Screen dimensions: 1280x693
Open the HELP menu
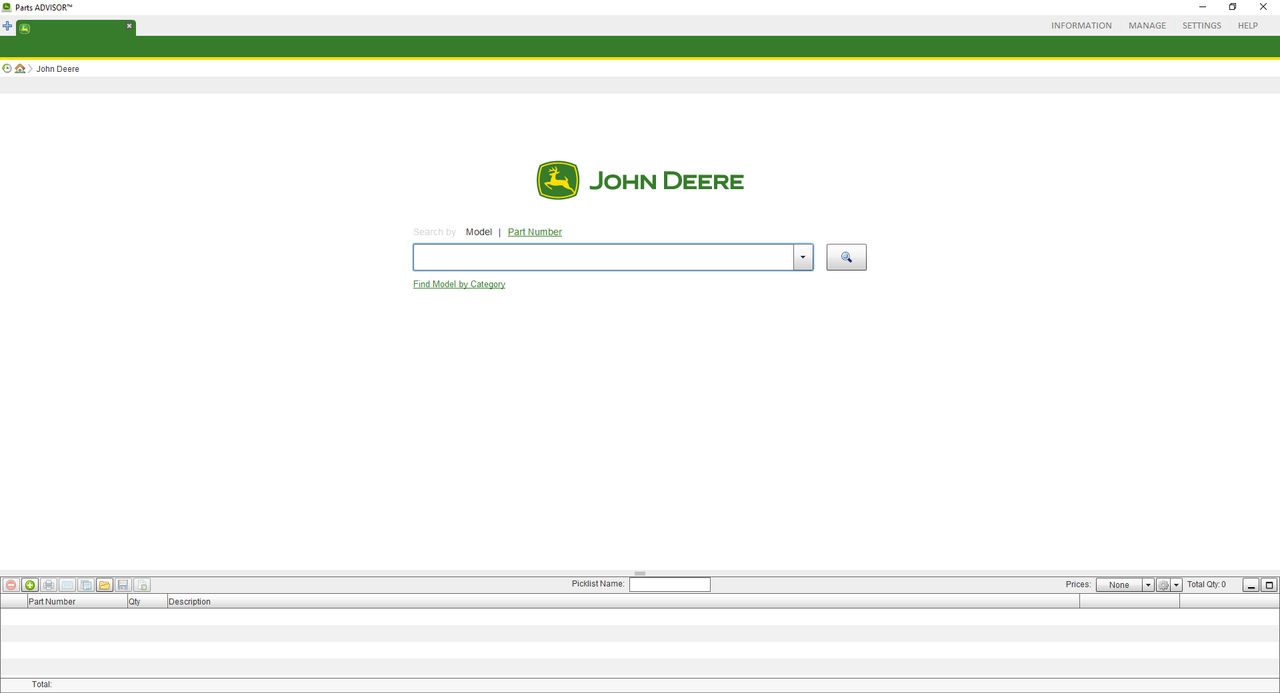[x=1248, y=26]
